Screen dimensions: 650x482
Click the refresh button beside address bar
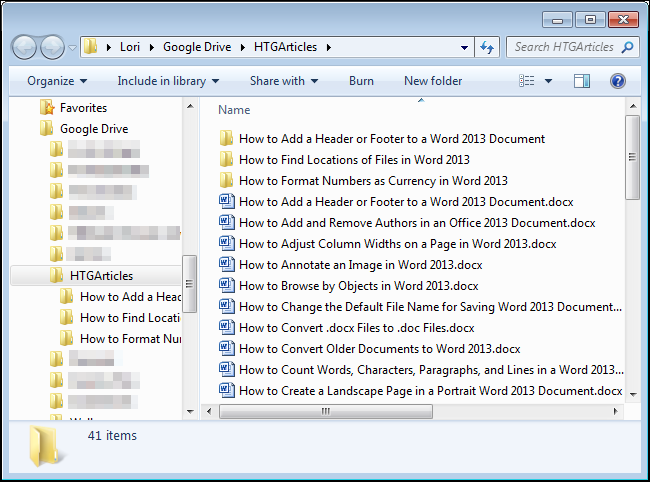[488, 47]
